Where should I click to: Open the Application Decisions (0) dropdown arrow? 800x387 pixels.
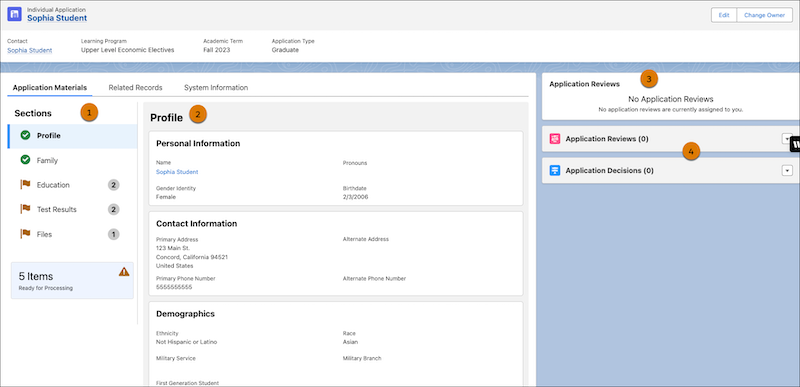[787, 170]
